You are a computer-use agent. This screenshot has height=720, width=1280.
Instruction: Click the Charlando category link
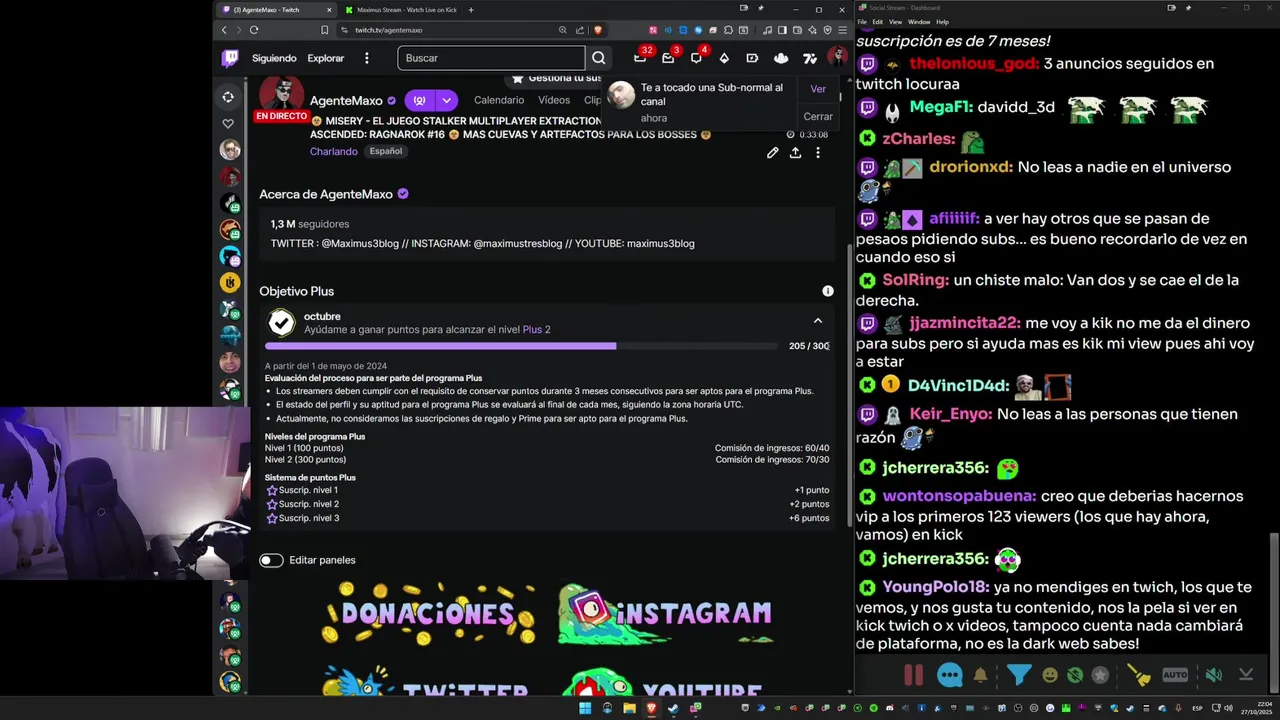pos(333,151)
